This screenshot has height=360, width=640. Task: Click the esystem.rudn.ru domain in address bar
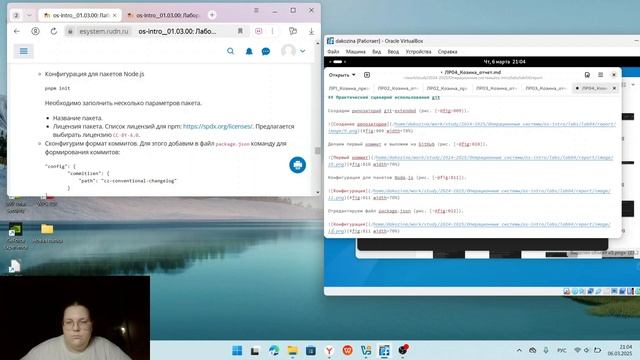click(x=104, y=31)
